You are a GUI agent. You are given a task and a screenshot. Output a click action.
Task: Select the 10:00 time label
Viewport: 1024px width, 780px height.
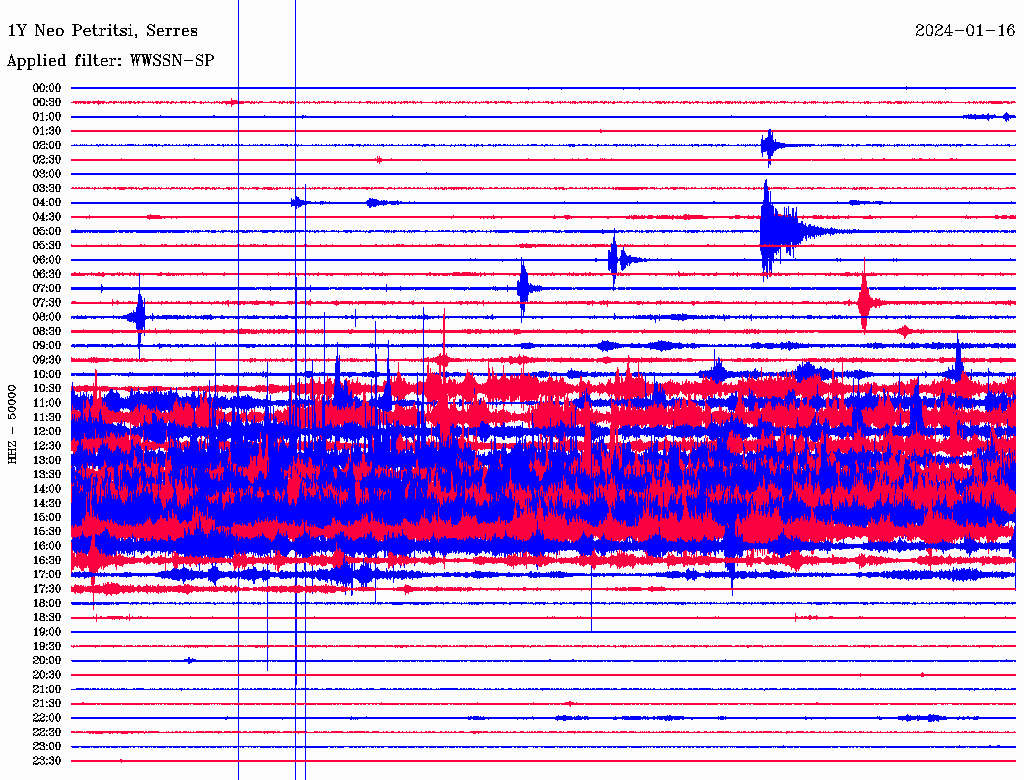(47, 374)
